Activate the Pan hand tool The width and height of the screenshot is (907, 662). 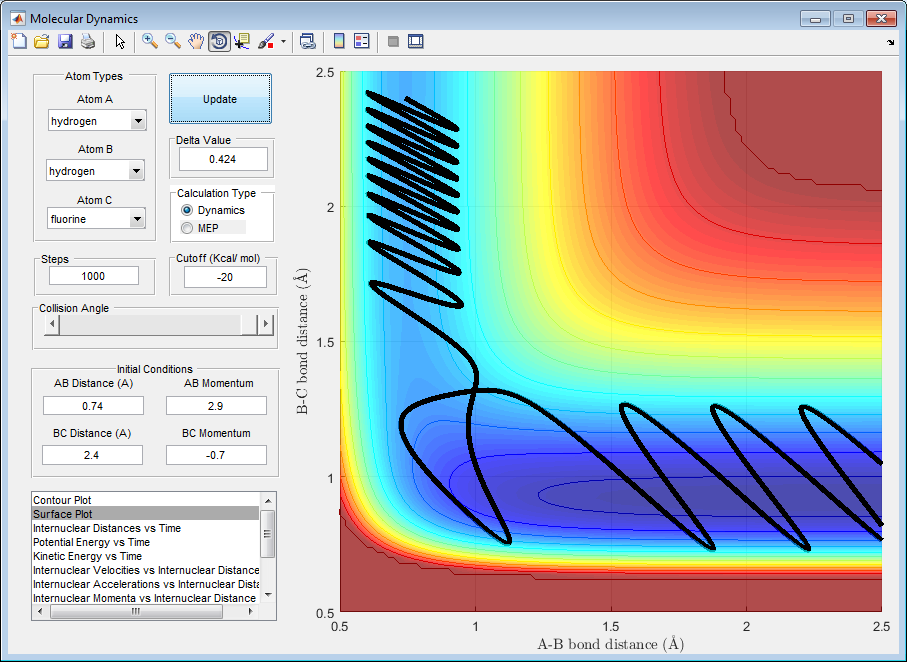point(196,41)
